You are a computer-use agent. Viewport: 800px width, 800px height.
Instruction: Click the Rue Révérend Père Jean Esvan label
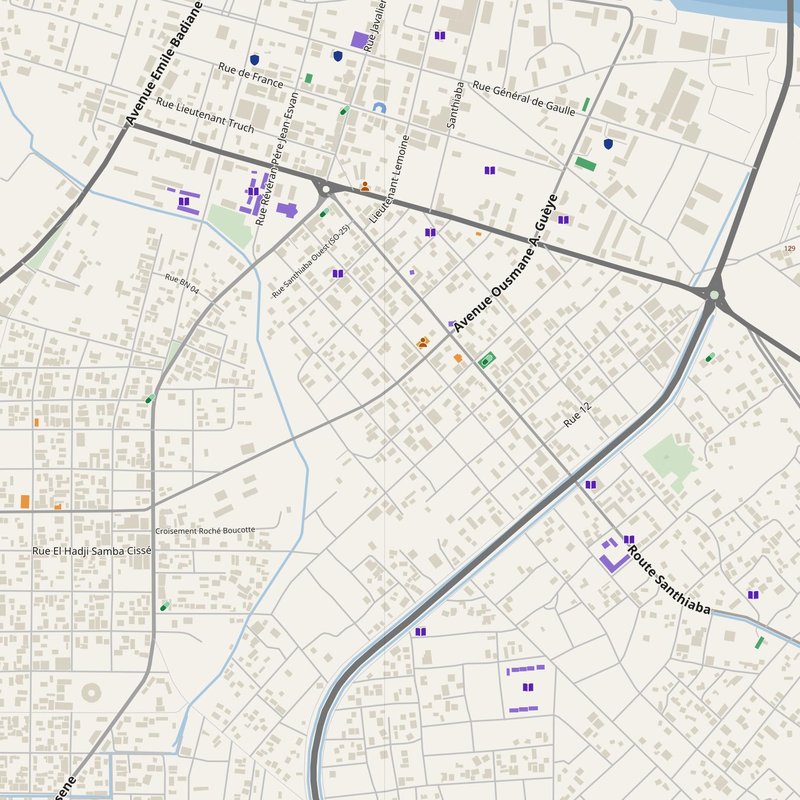click(277, 159)
